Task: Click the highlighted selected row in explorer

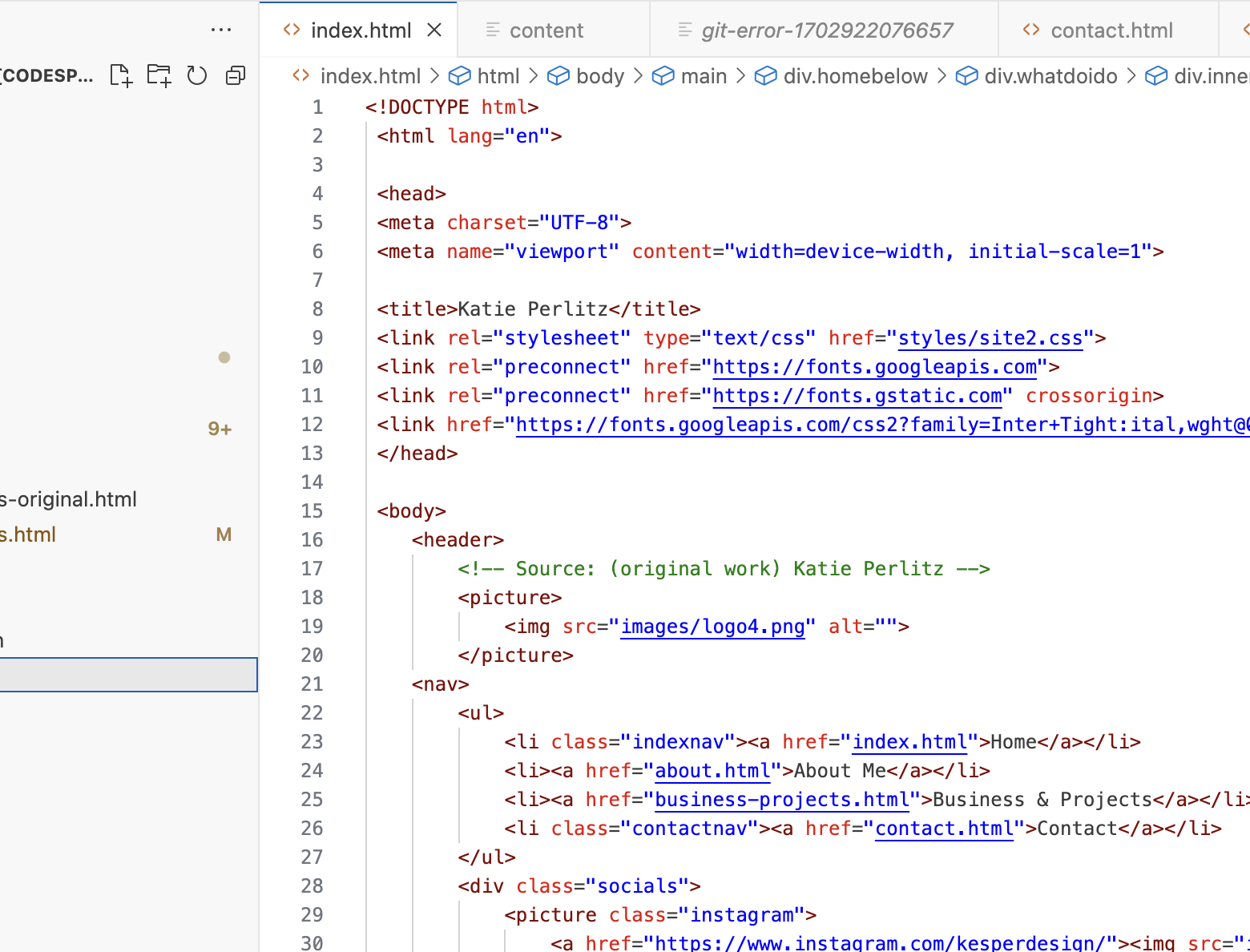Action: click(128, 675)
